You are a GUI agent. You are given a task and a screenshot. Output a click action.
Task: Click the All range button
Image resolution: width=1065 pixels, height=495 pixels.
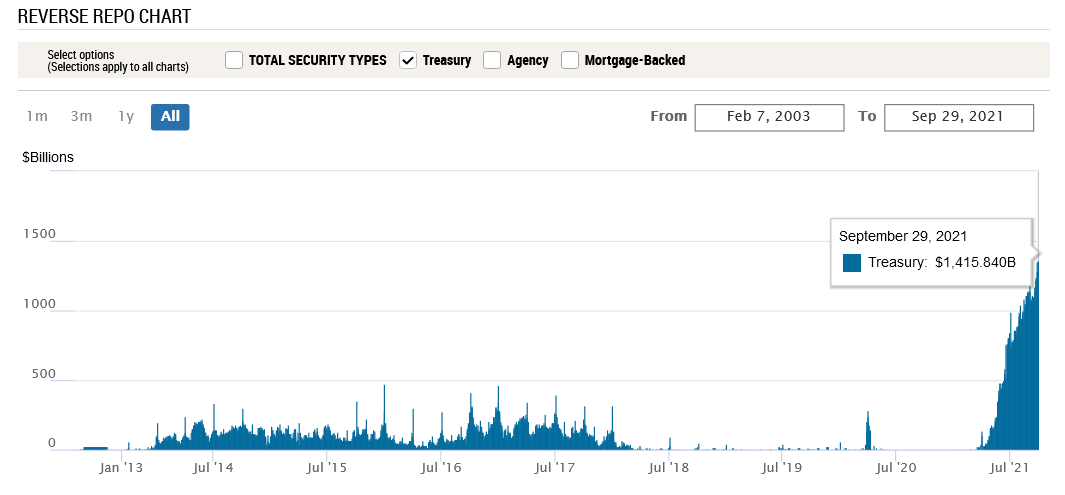click(x=170, y=117)
